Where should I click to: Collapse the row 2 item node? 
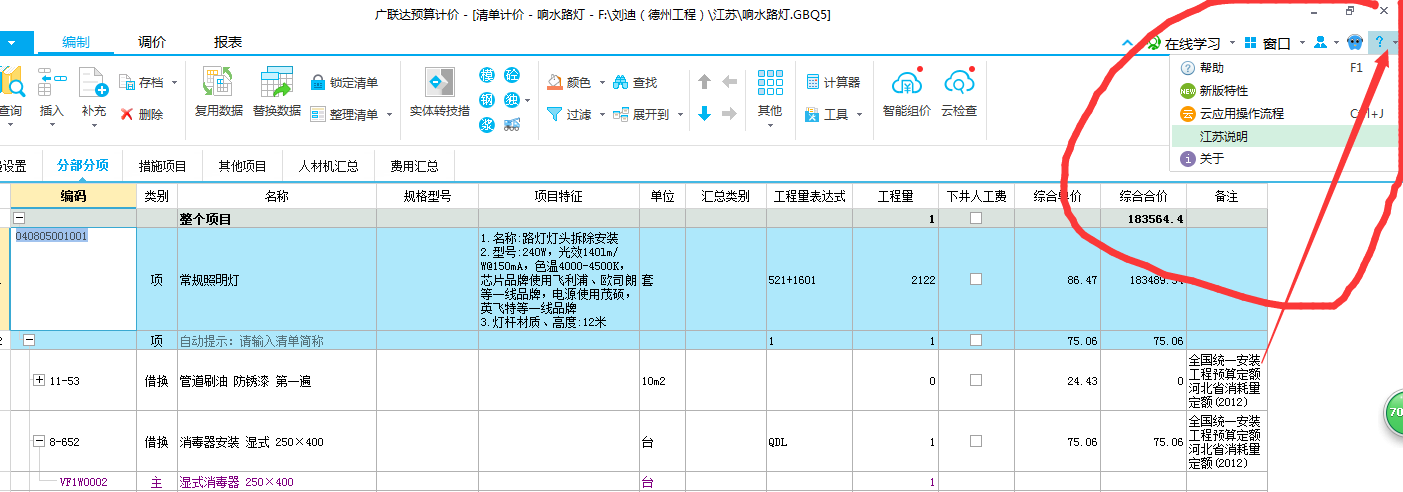29,340
